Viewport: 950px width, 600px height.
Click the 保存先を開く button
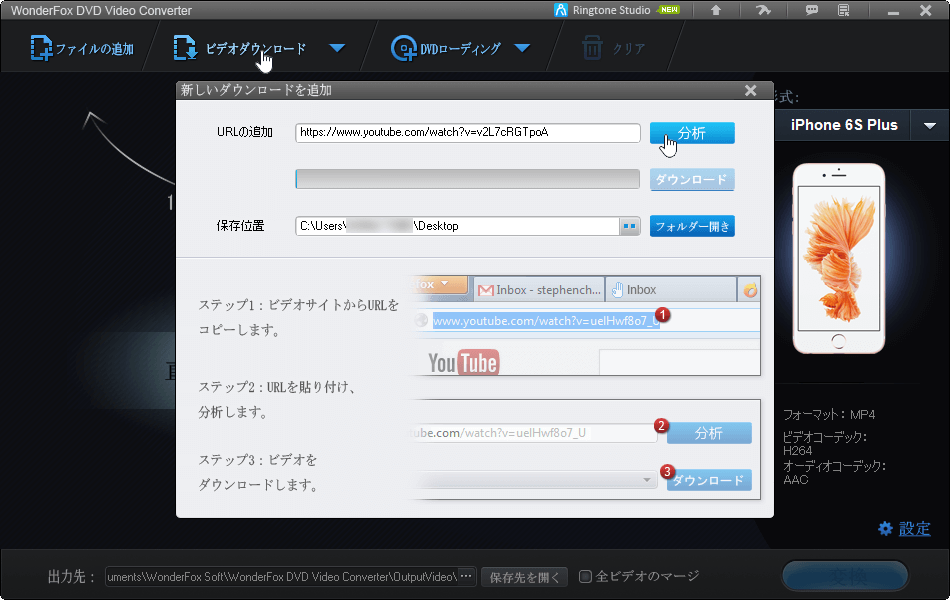[x=525, y=577]
